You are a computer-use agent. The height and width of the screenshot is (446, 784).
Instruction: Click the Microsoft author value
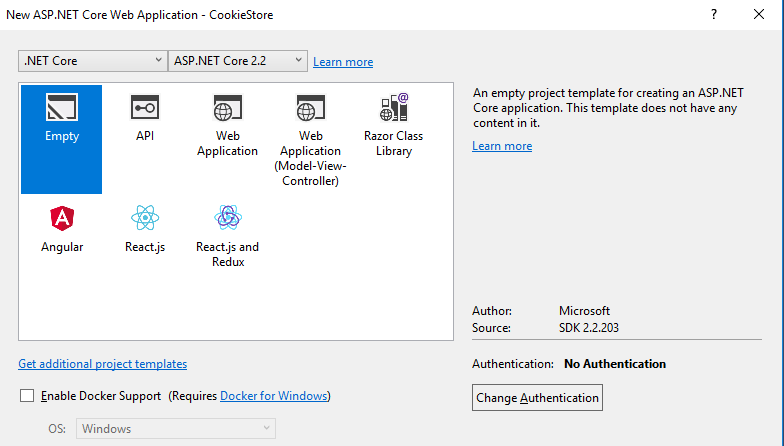tap(584, 311)
